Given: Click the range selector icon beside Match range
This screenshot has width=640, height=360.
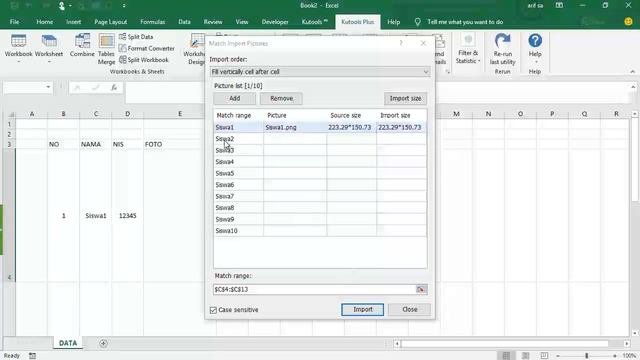Looking at the screenshot, I should [x=421, y=289].
